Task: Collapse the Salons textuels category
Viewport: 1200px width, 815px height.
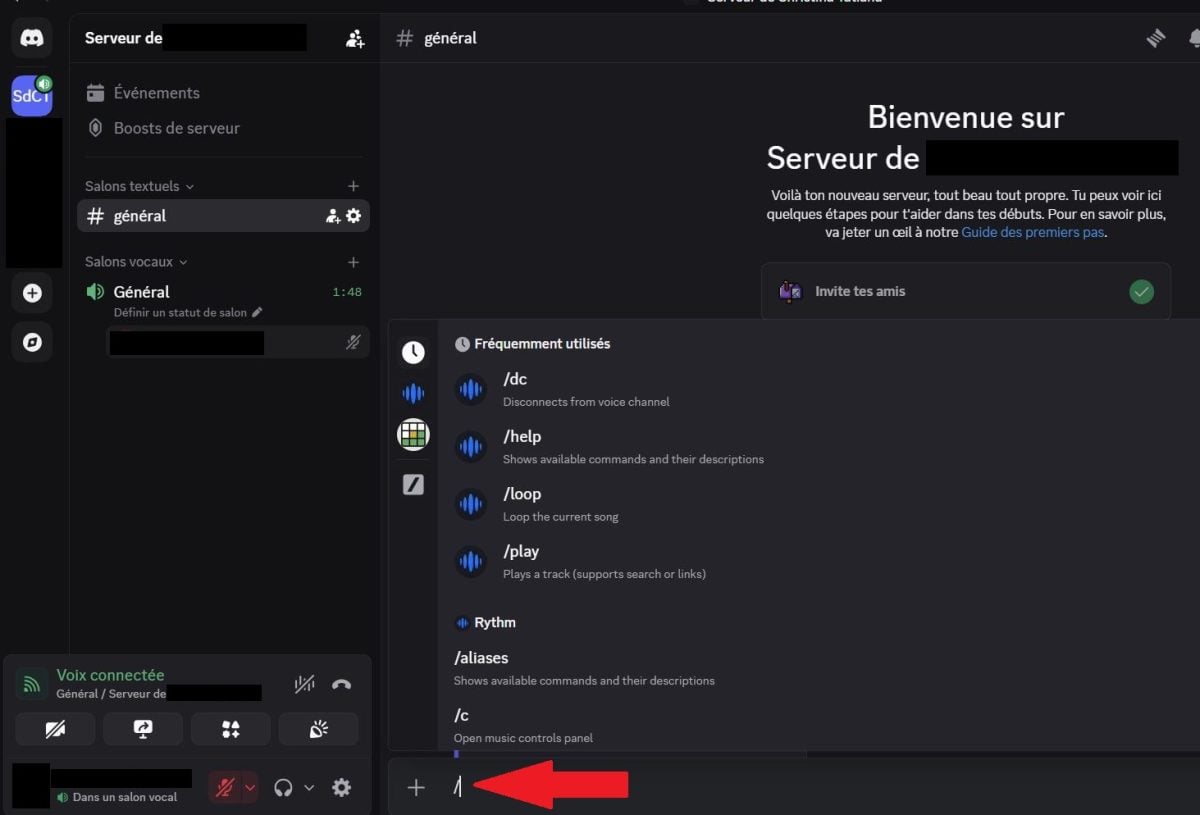Action: pyautogui.click(x=139, y=186)
